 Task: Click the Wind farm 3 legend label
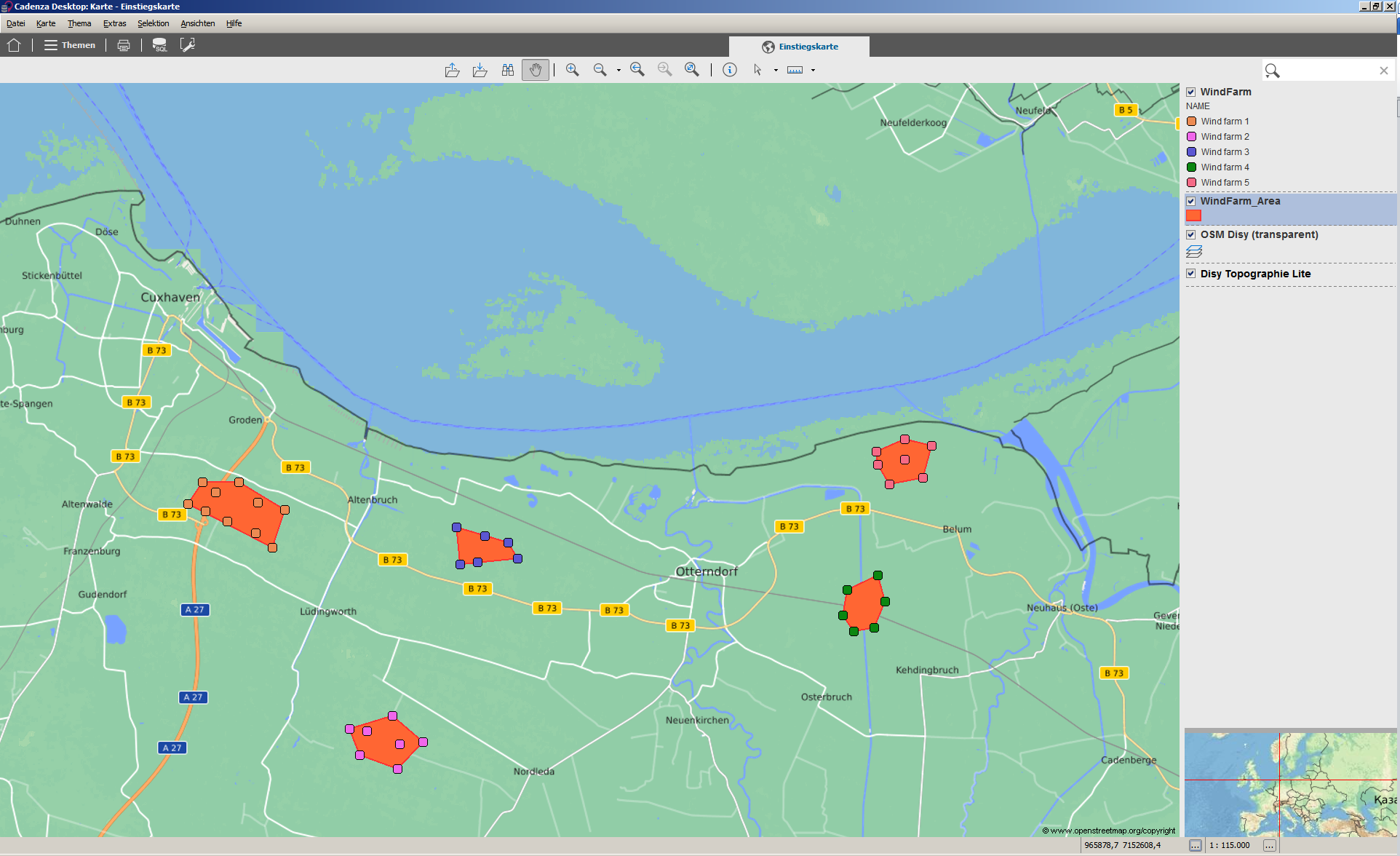click(1225, 152)
